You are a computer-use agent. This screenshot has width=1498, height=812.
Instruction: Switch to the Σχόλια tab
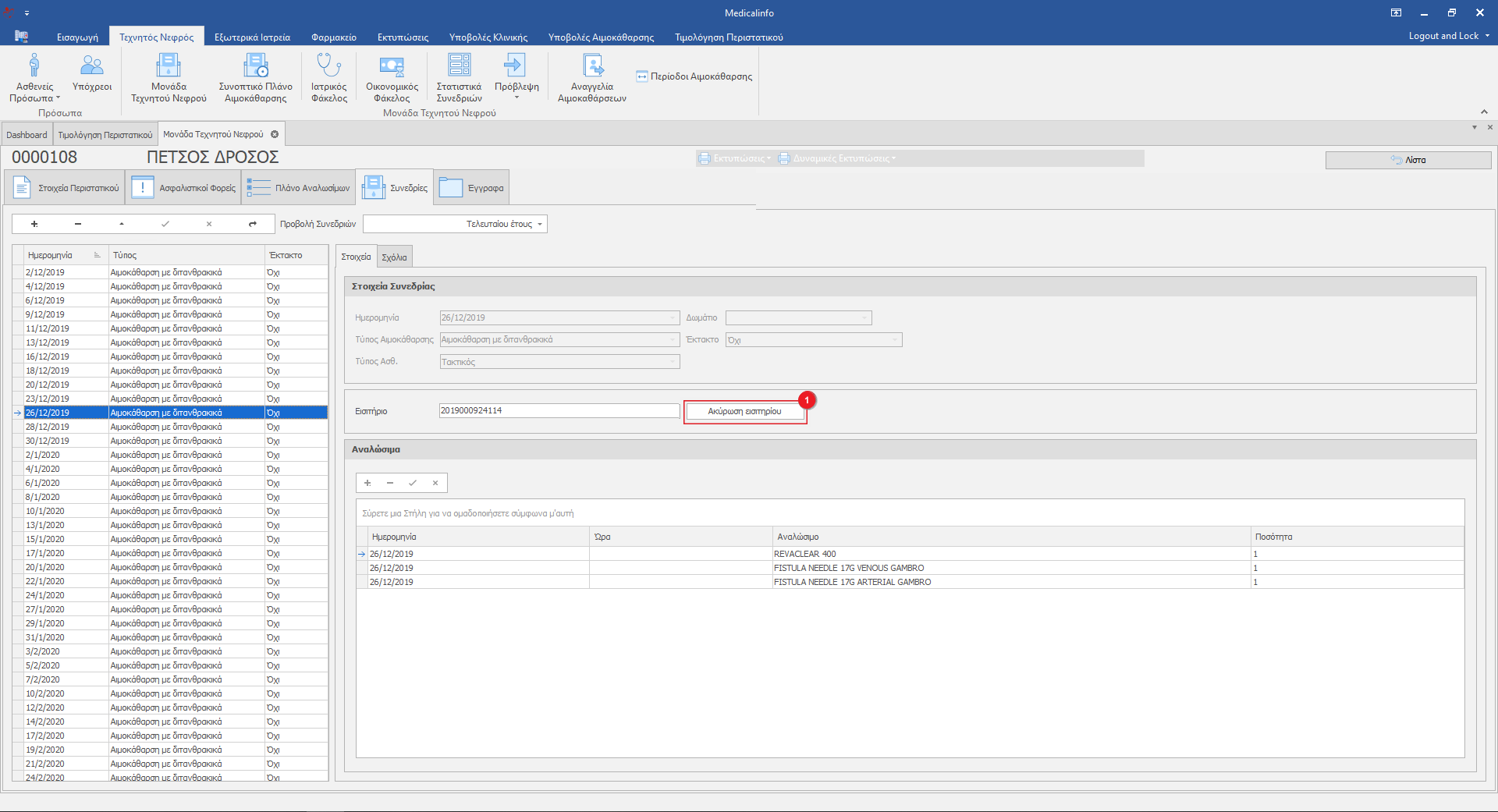click(x=394, y=257)
